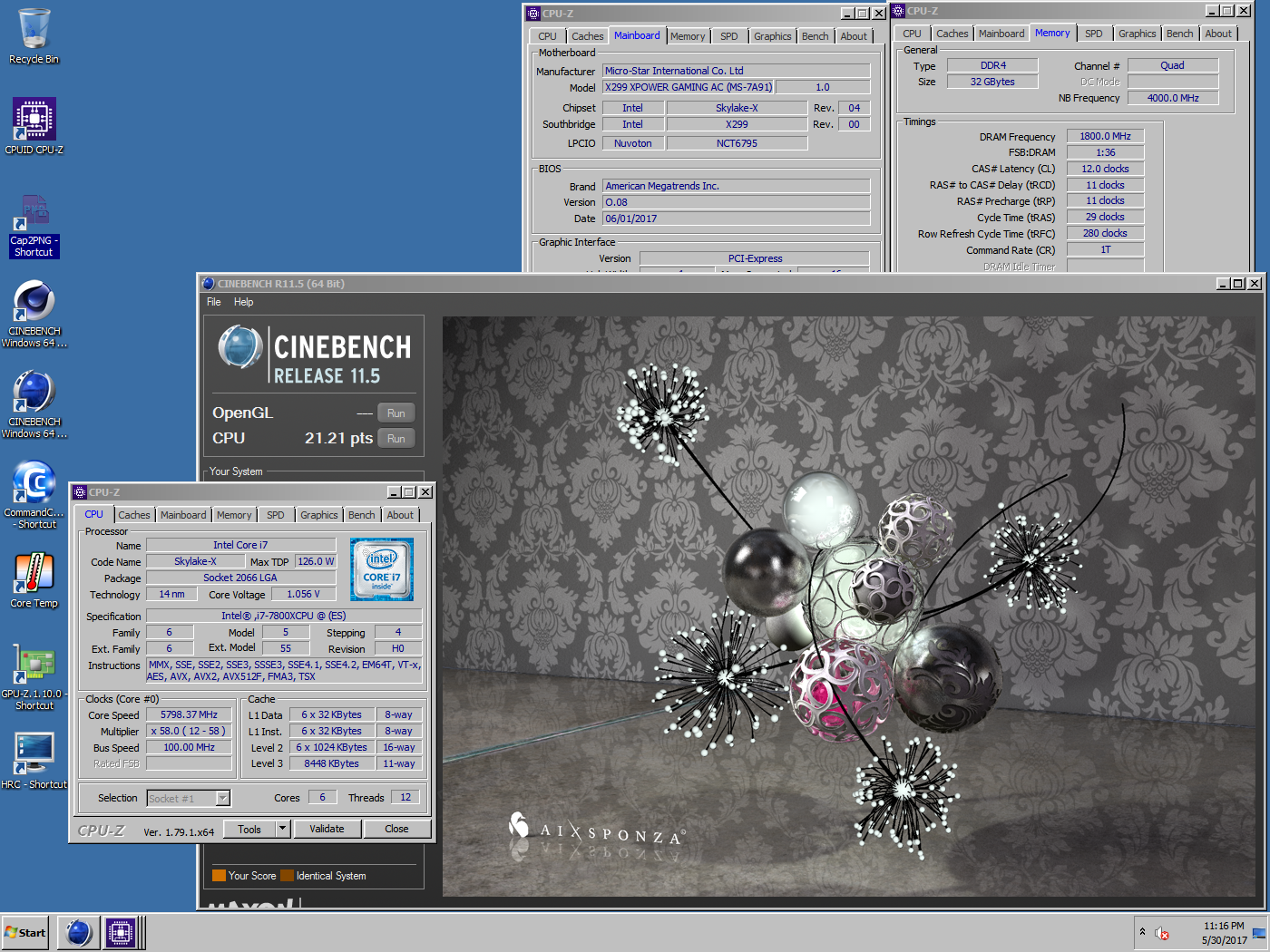Click CPU-Z title icon in Mainboard window

pos(533,14)
